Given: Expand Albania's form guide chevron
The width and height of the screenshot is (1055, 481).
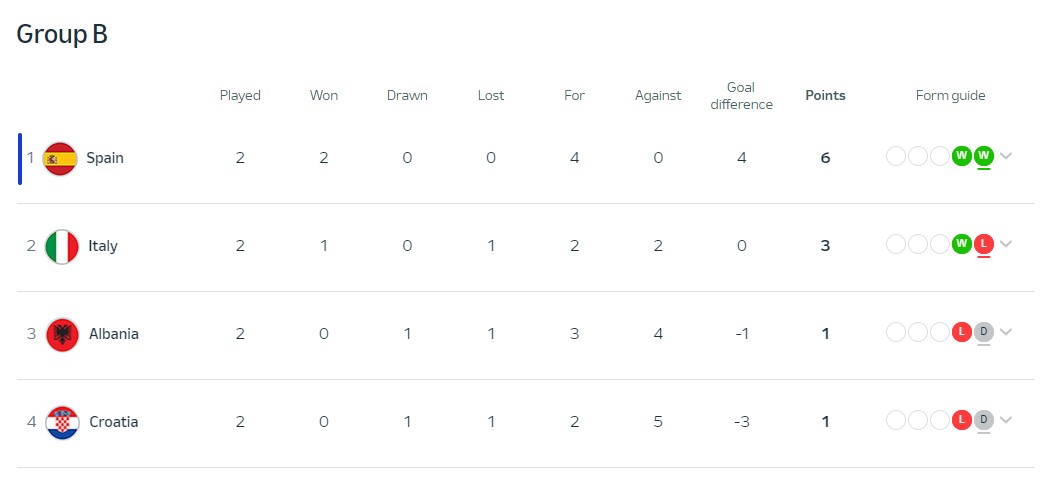Looking at the screenshot, I should [x=1006, y=332].
